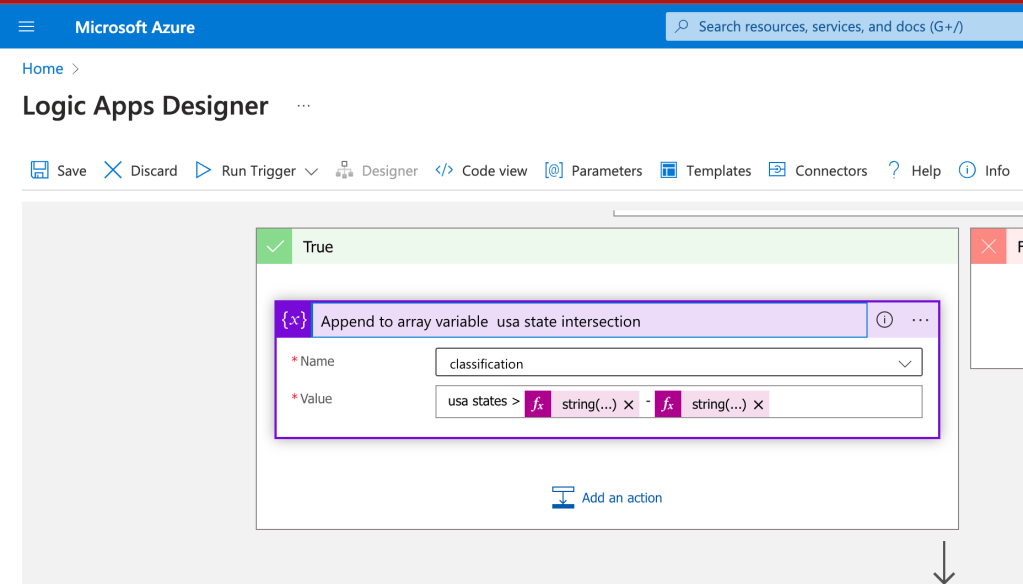The image size is (1023, 584).
Task: Save the logic app with the Save button
Action: coord(58,170)
